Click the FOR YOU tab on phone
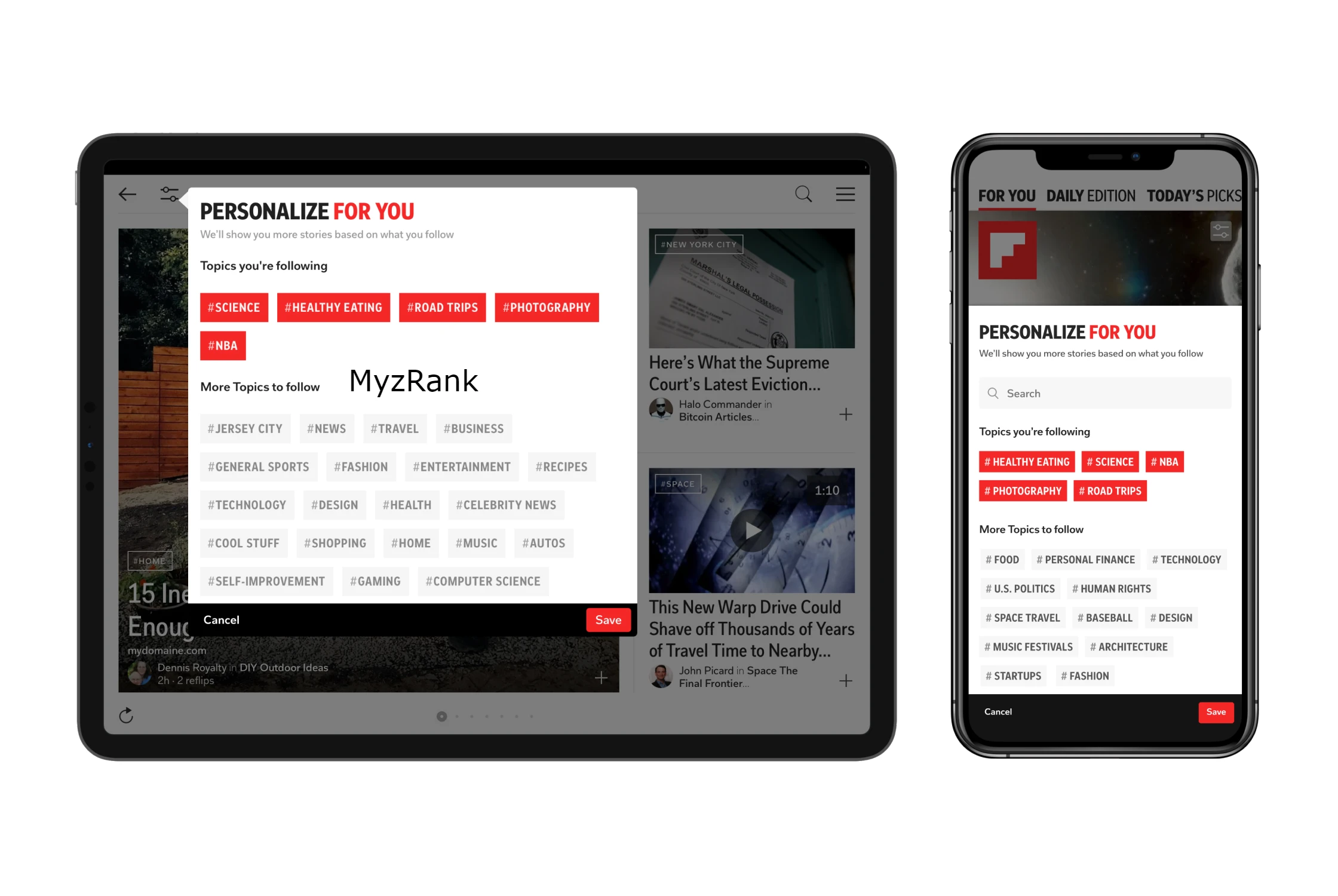Screen dimensions: 1338x896 [1004, 196]
